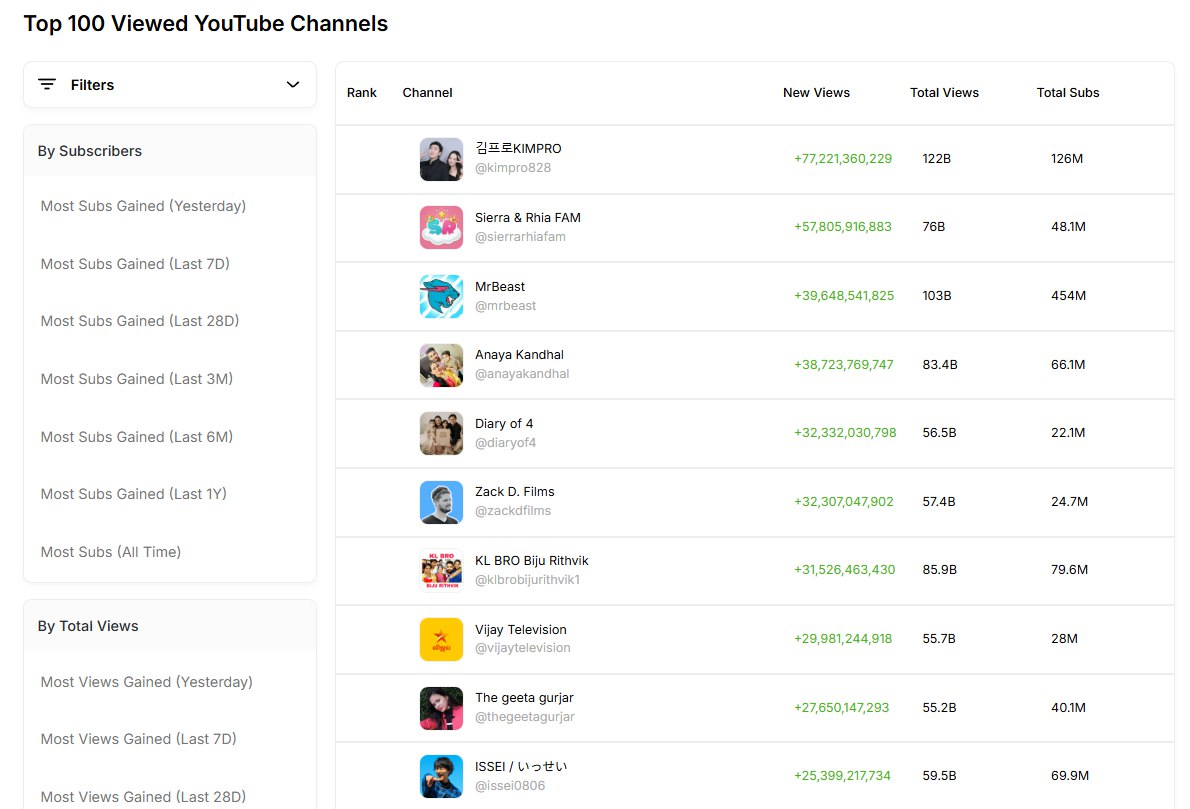The image size is (1190, 809).
Task: Click the MrBeast channel avatar icon
Action: pyautogui.click(x=441, y=296)
